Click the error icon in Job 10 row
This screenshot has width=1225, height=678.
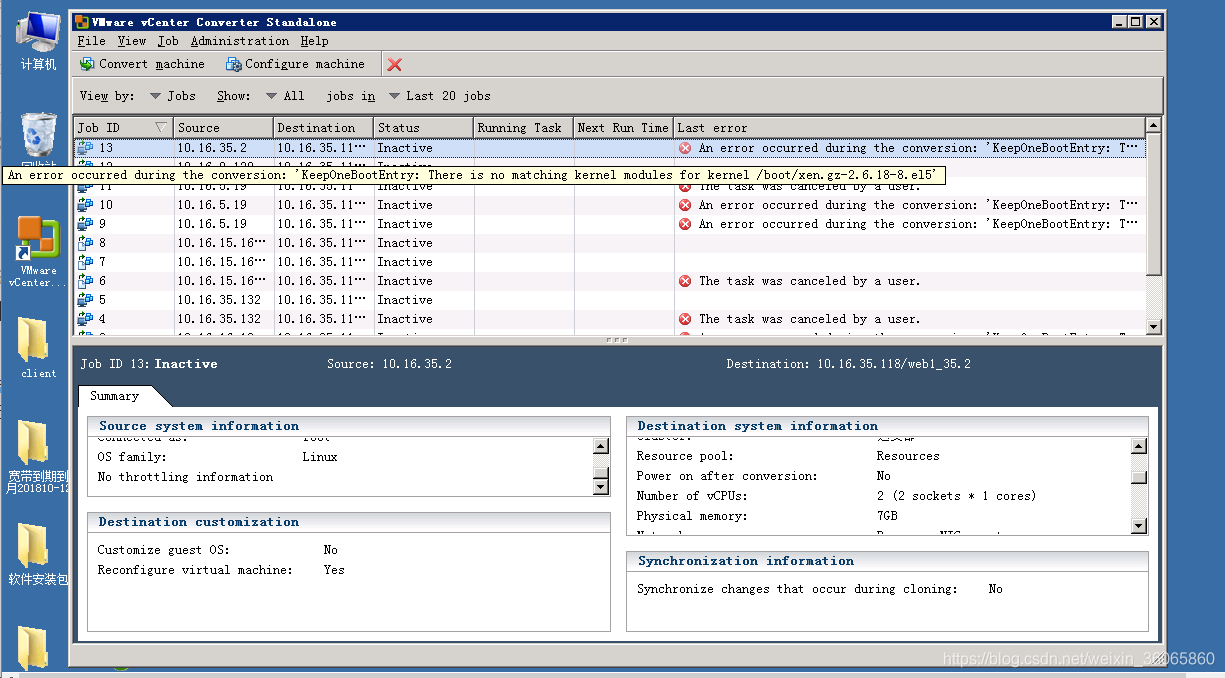point(685,205)
